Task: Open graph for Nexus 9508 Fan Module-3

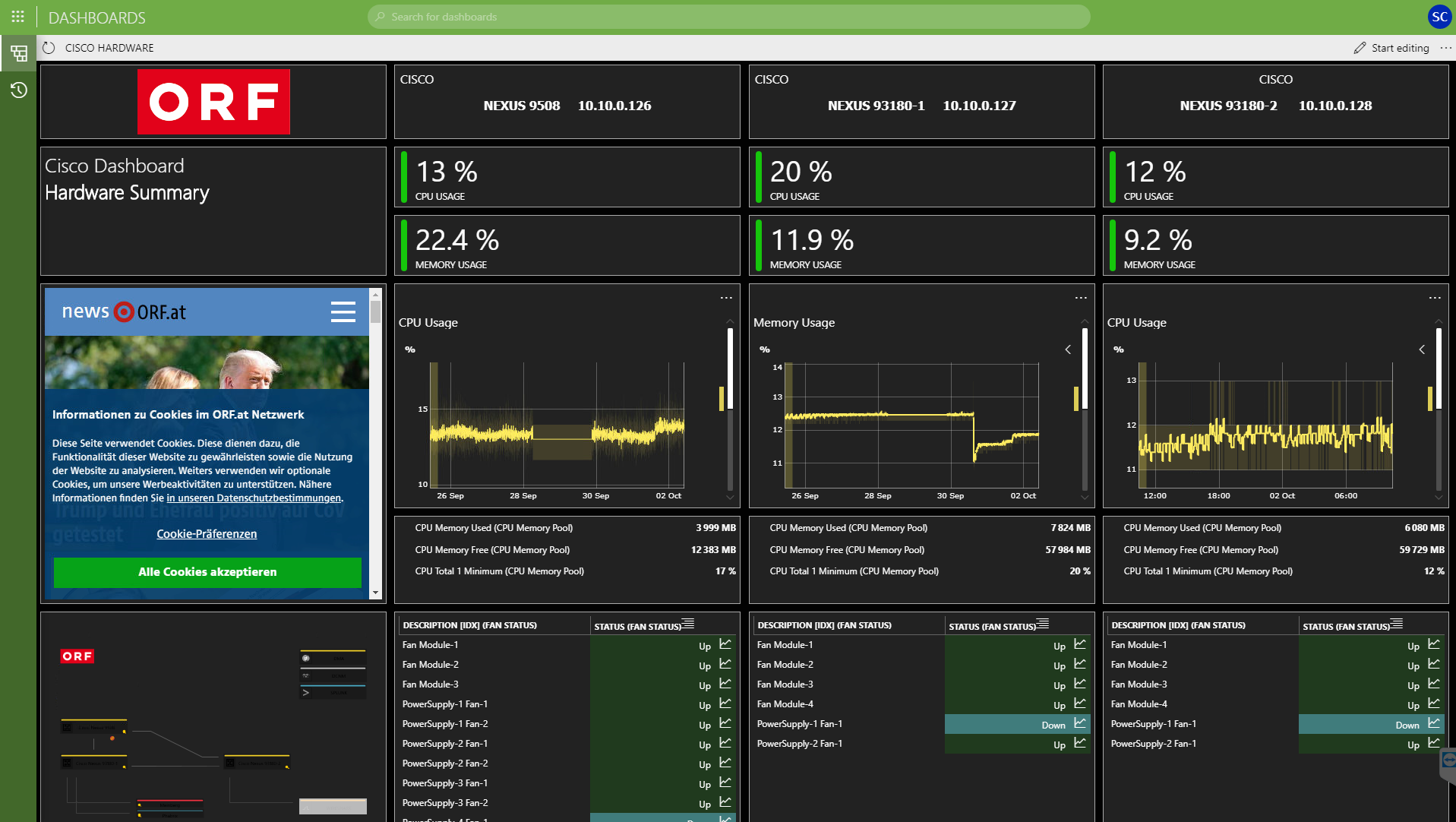Action: 725,684
